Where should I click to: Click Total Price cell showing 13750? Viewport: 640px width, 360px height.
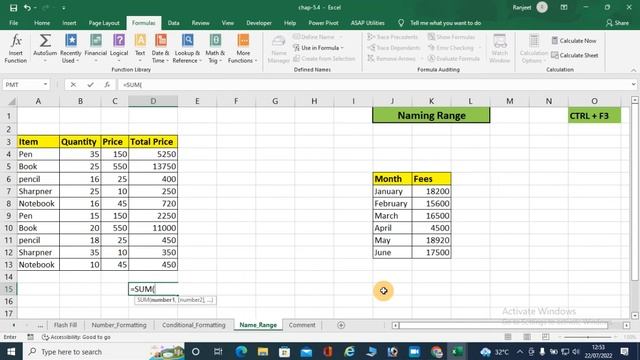tap(153, 166)
